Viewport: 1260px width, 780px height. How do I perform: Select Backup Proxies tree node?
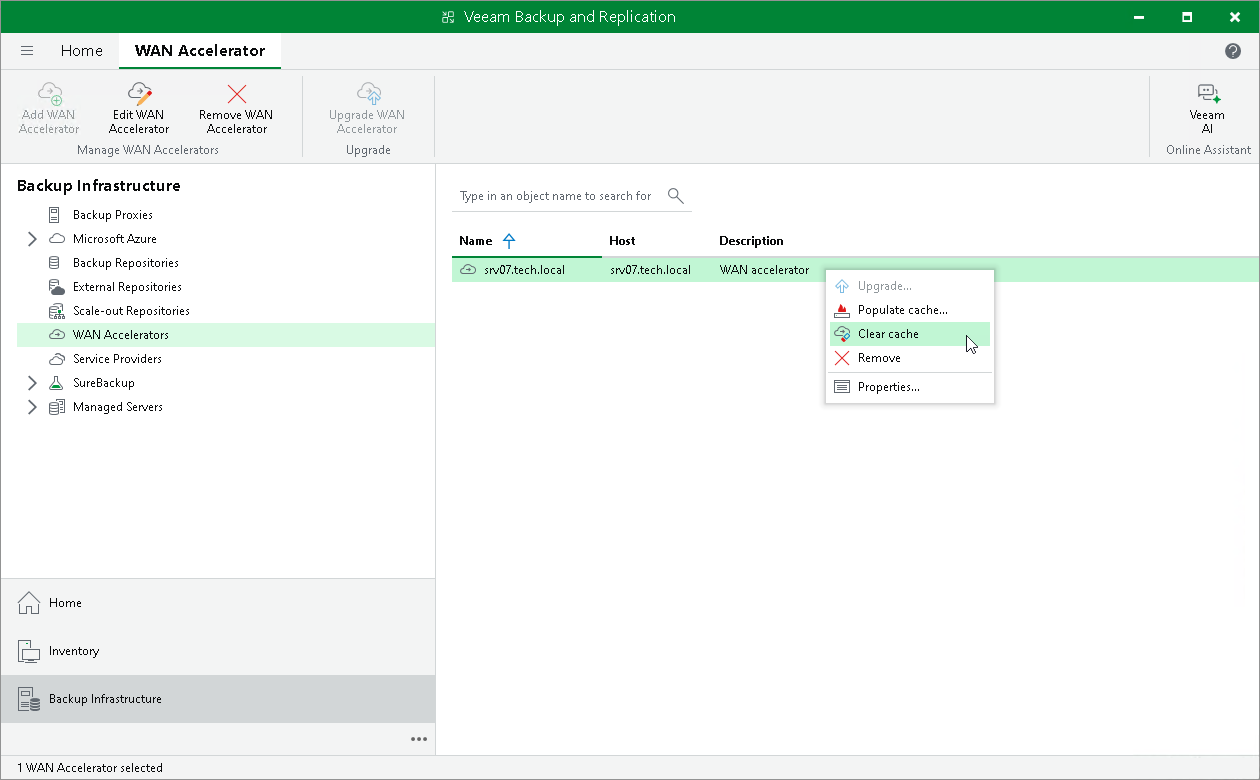(x=113, y=215)
